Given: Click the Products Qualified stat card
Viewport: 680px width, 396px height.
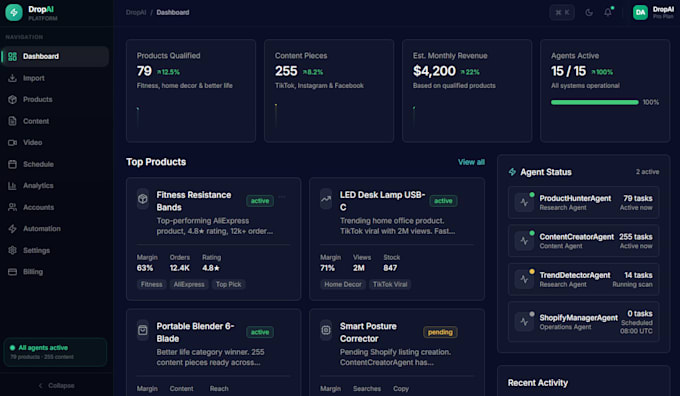Looking at the screenshot, I should click(191, 91).
